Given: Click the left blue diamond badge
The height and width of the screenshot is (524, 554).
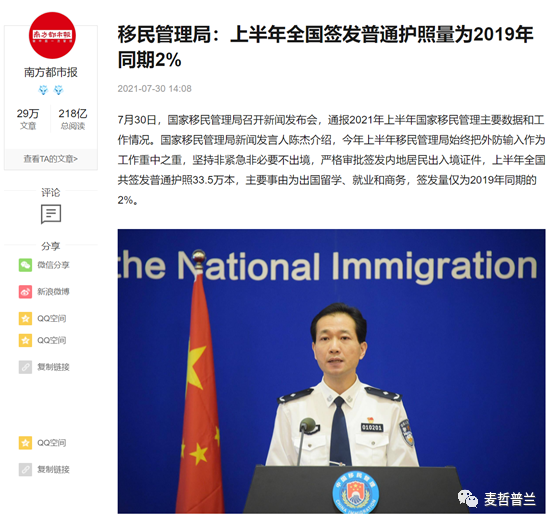Looking at the screenshot, I should (43, 90).
